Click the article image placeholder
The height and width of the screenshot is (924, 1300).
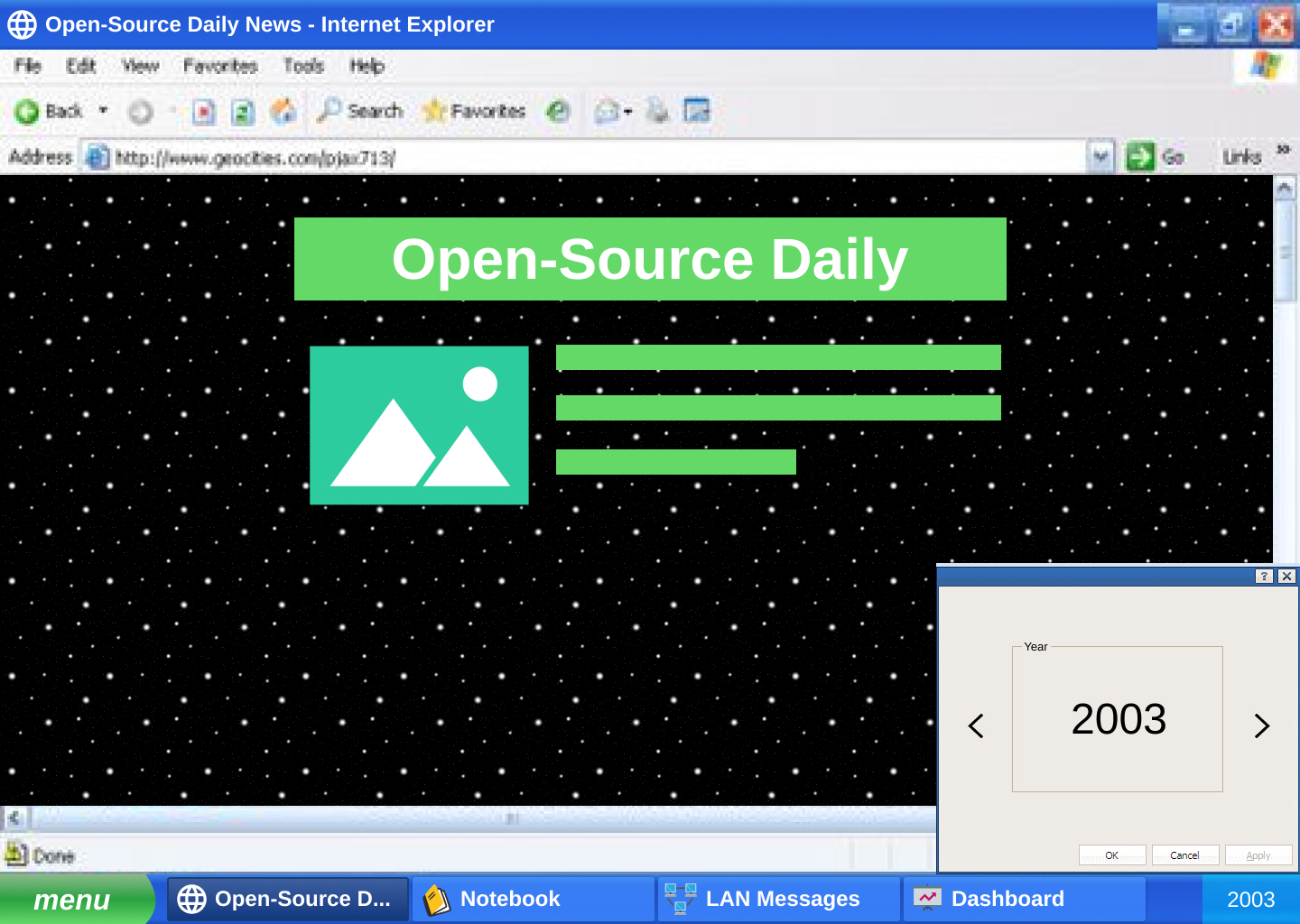coord(419,425)
